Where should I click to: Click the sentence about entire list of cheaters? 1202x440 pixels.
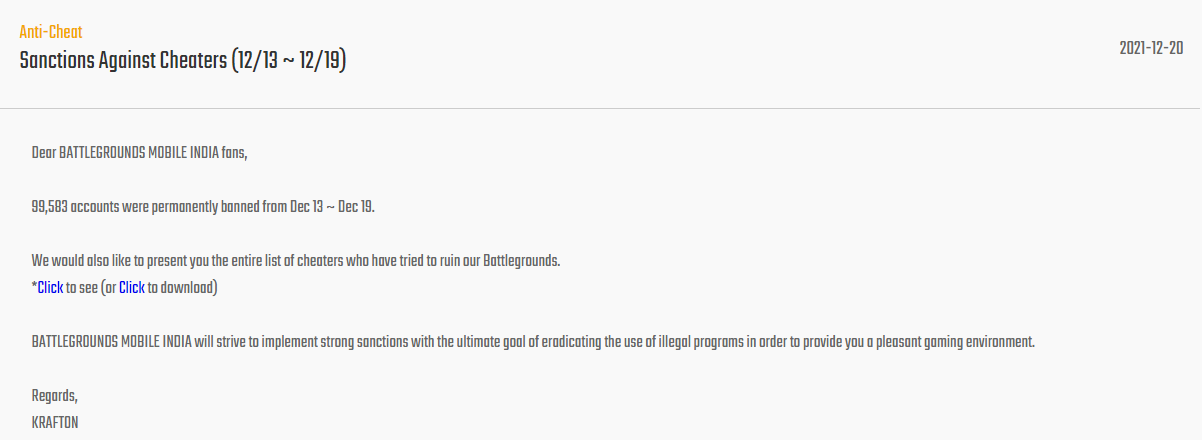pos(296,261)
